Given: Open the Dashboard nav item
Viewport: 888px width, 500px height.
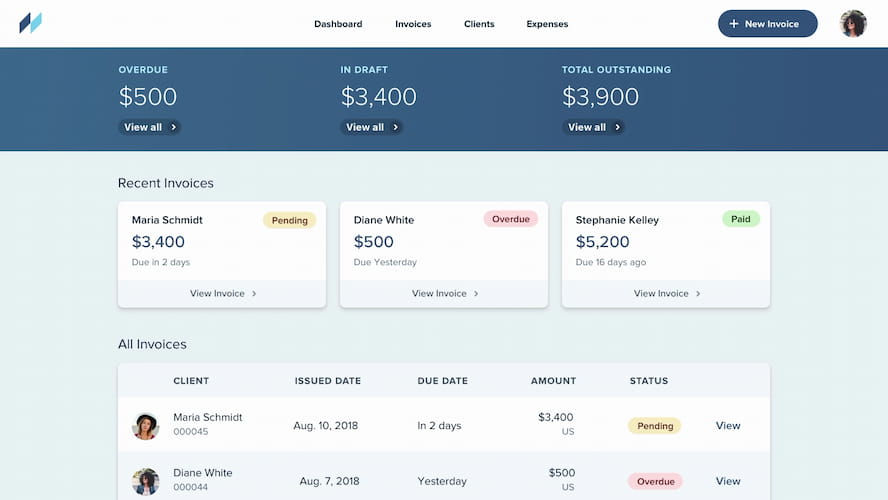Looking at the screenshot, I should (x=338, y=24).
